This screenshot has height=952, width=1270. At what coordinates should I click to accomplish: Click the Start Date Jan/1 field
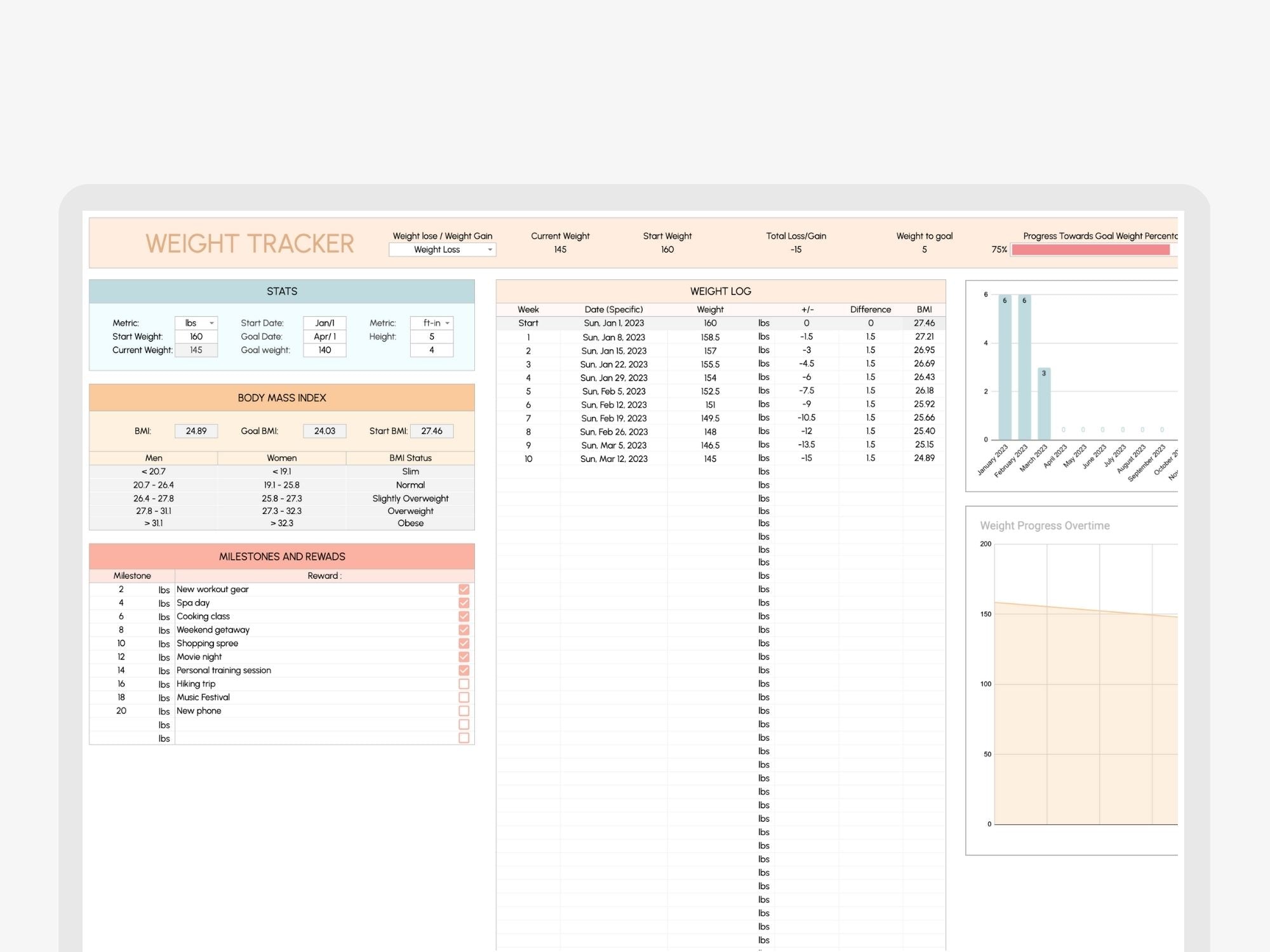[324, 323]
